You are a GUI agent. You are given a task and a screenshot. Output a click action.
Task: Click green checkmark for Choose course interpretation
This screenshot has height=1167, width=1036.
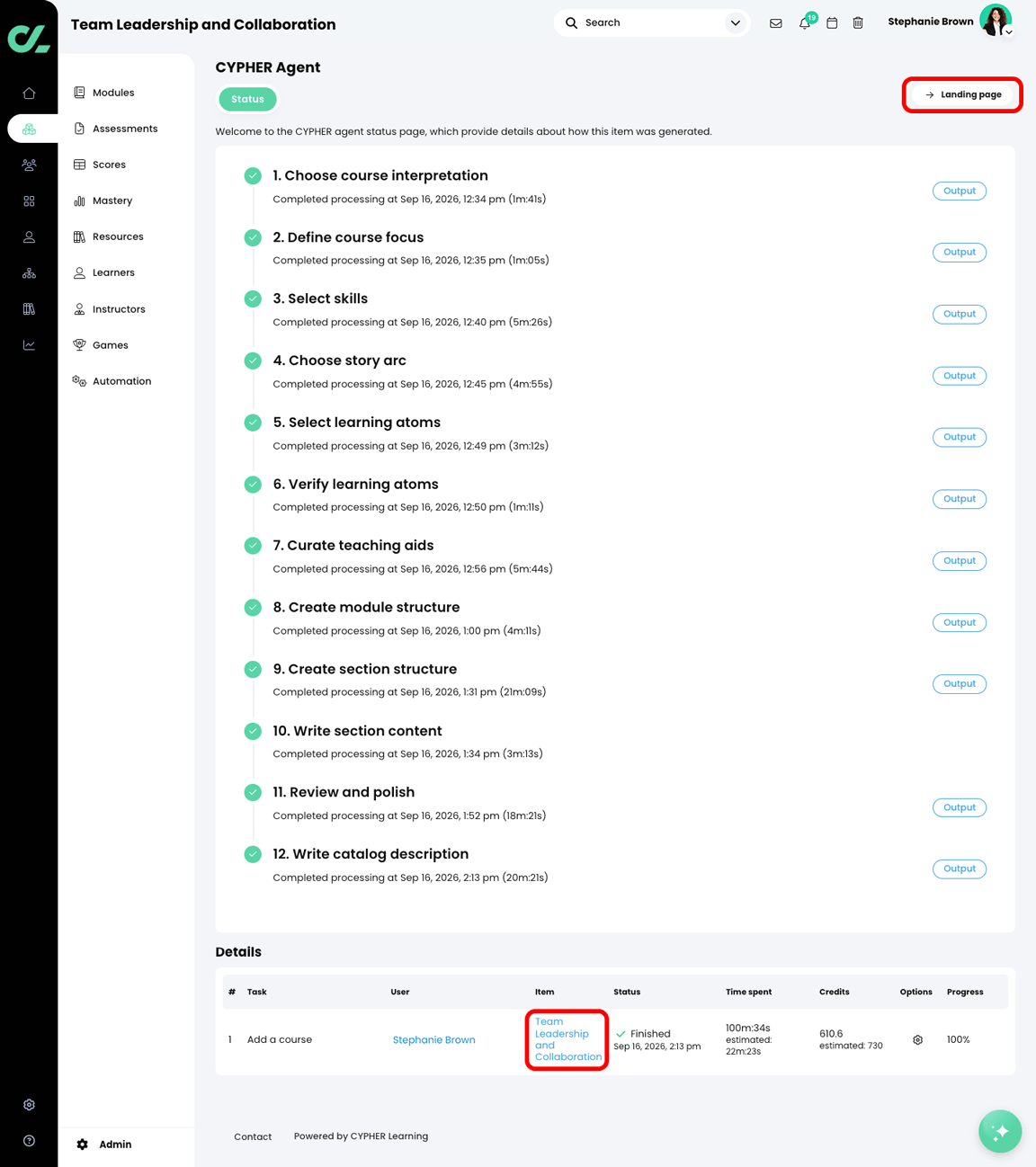tap(253, 176)
